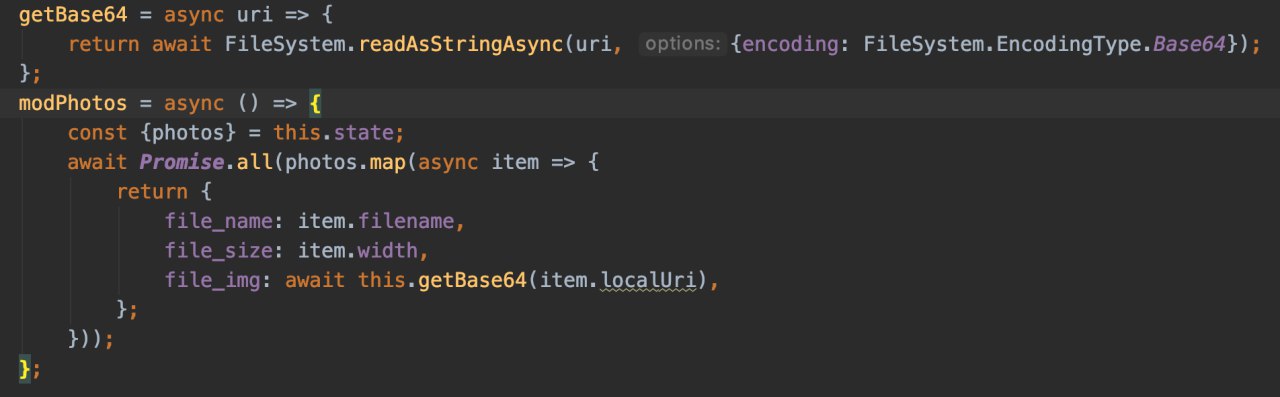Click the 'item' parameter in async item =>
This screenshot has width=1280, height=397.
tap(516, 162)
